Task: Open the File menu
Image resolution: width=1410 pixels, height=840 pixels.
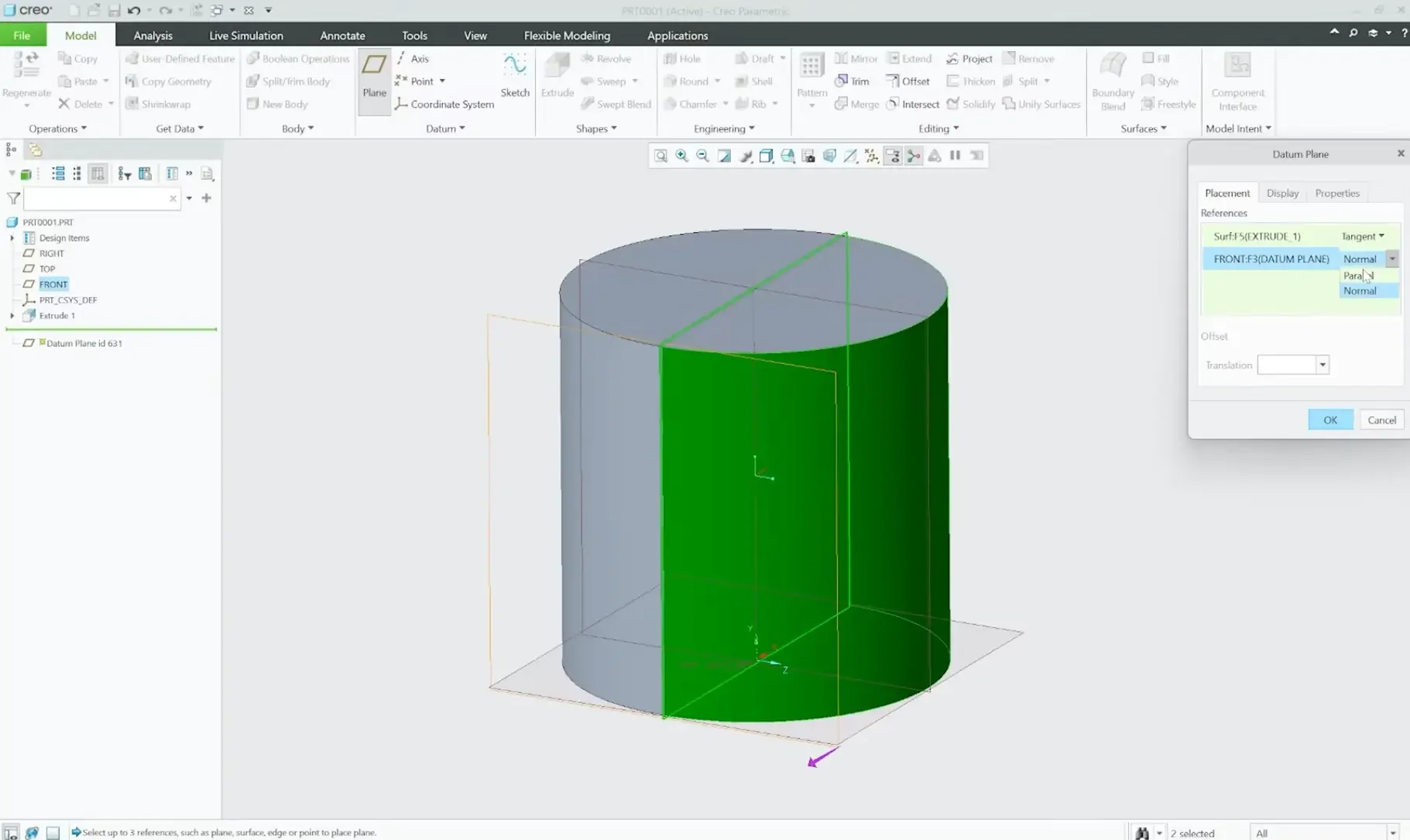Action: point(22,36)
